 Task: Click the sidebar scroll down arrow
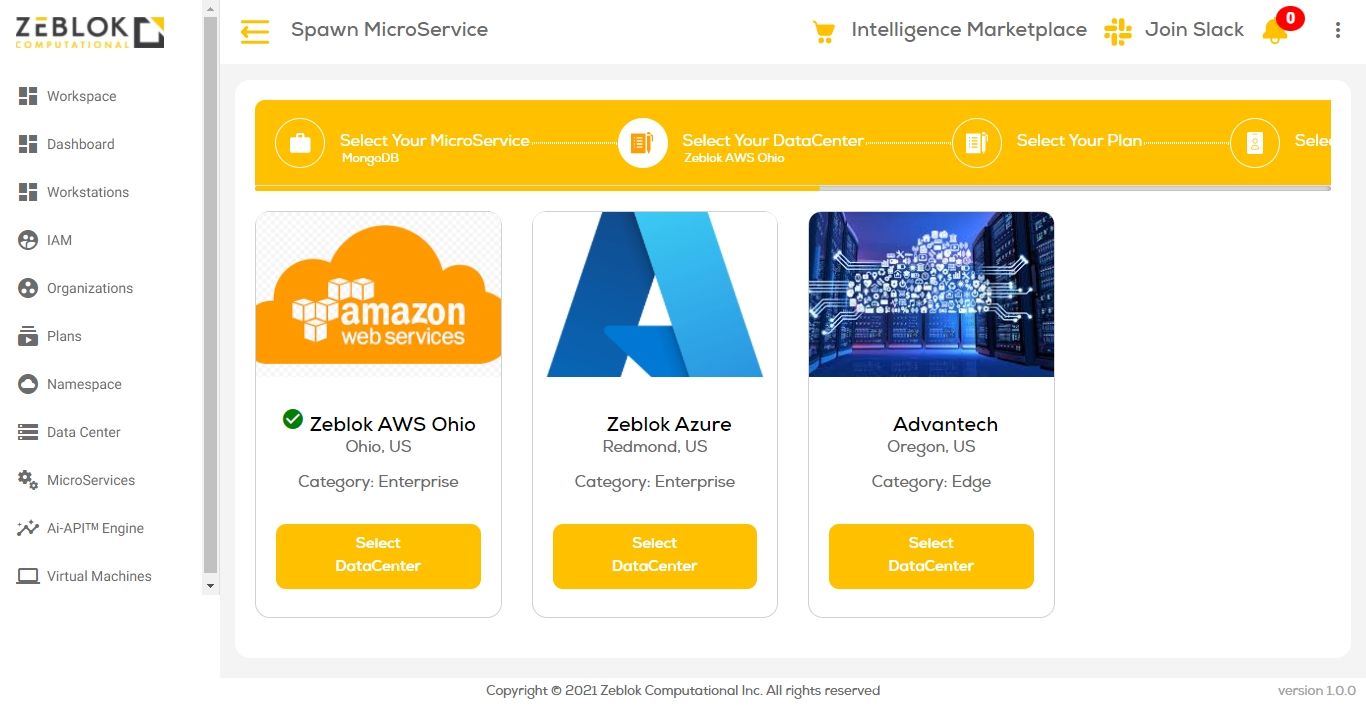tap(210, 585)
